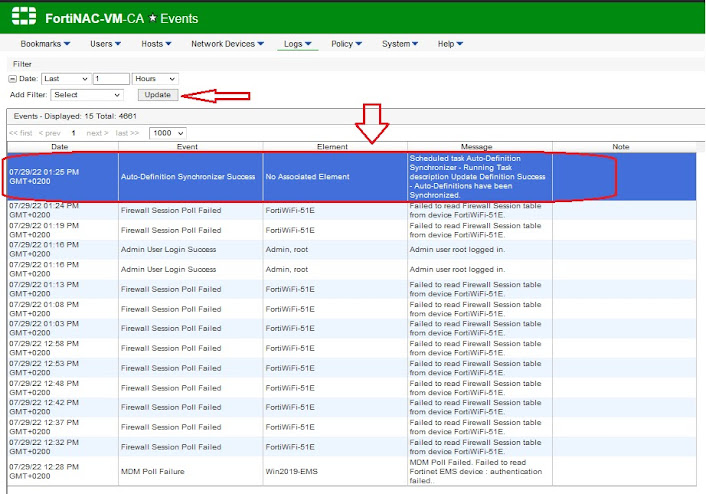Select the 07/29/22 12:58 PM event row
The height and width of the screenshot is (494, 706).
point(352,349)
